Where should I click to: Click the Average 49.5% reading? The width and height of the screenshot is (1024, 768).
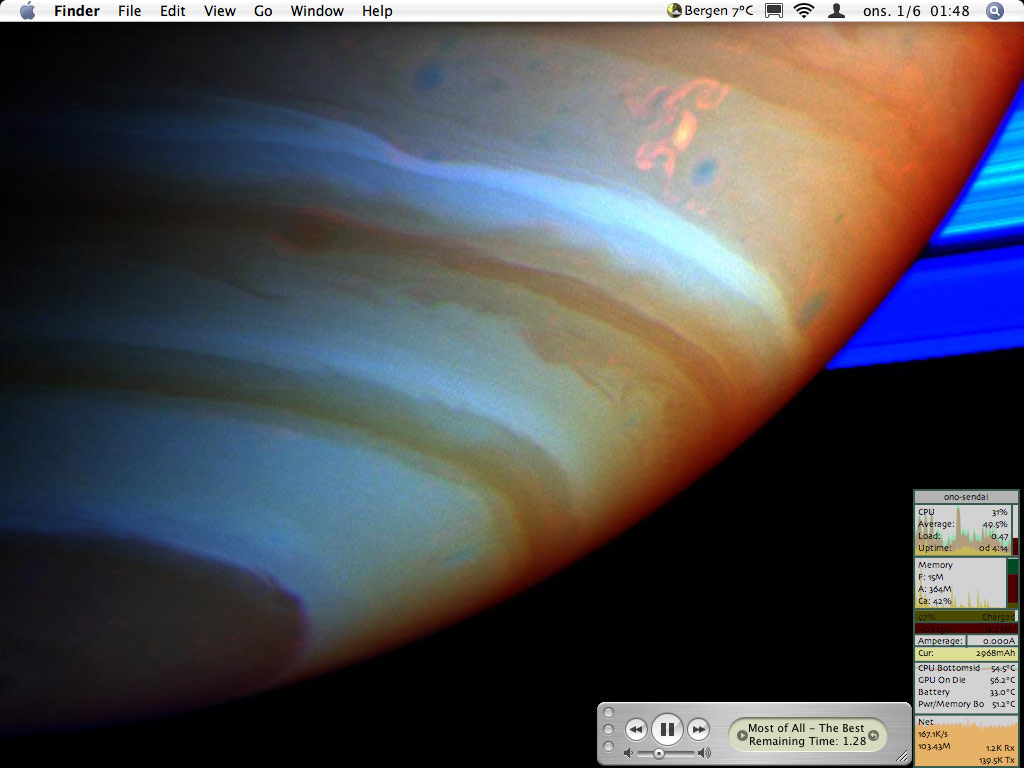963,524
